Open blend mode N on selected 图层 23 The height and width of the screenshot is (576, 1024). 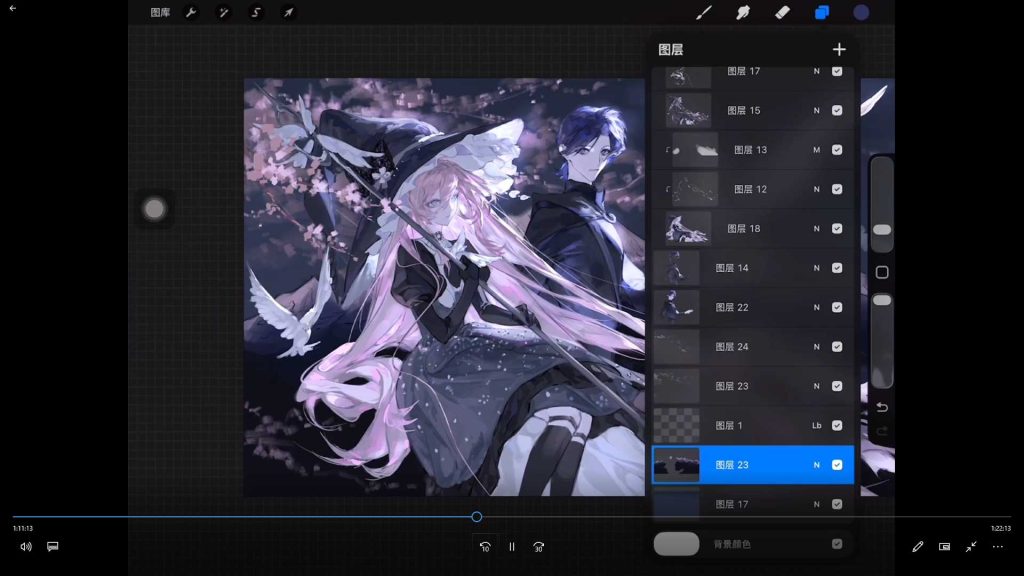(816, 464)
